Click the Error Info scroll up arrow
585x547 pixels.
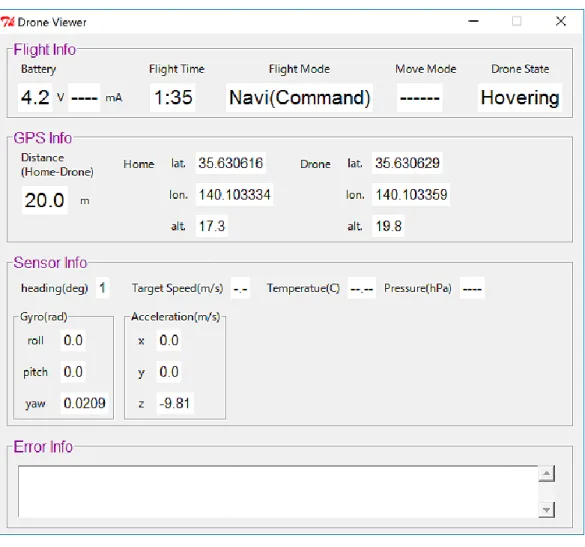tap(547, 473)
